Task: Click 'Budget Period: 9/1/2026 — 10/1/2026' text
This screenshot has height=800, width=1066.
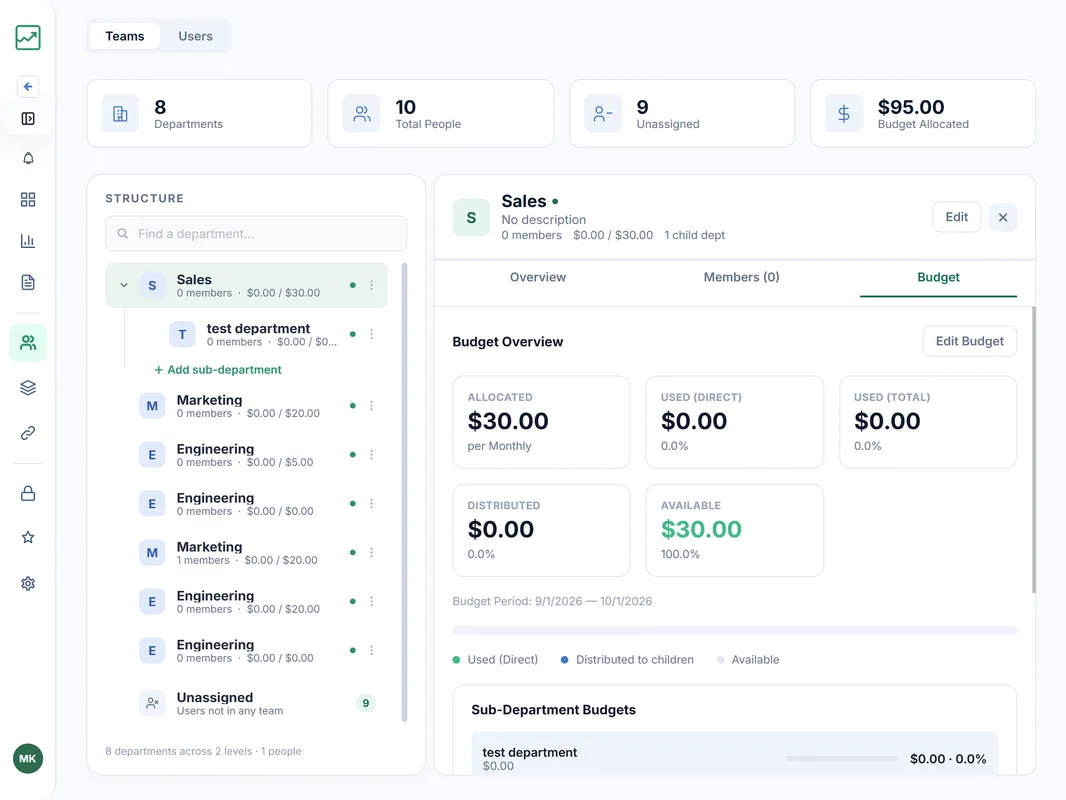Action: [x=552, y=602]
